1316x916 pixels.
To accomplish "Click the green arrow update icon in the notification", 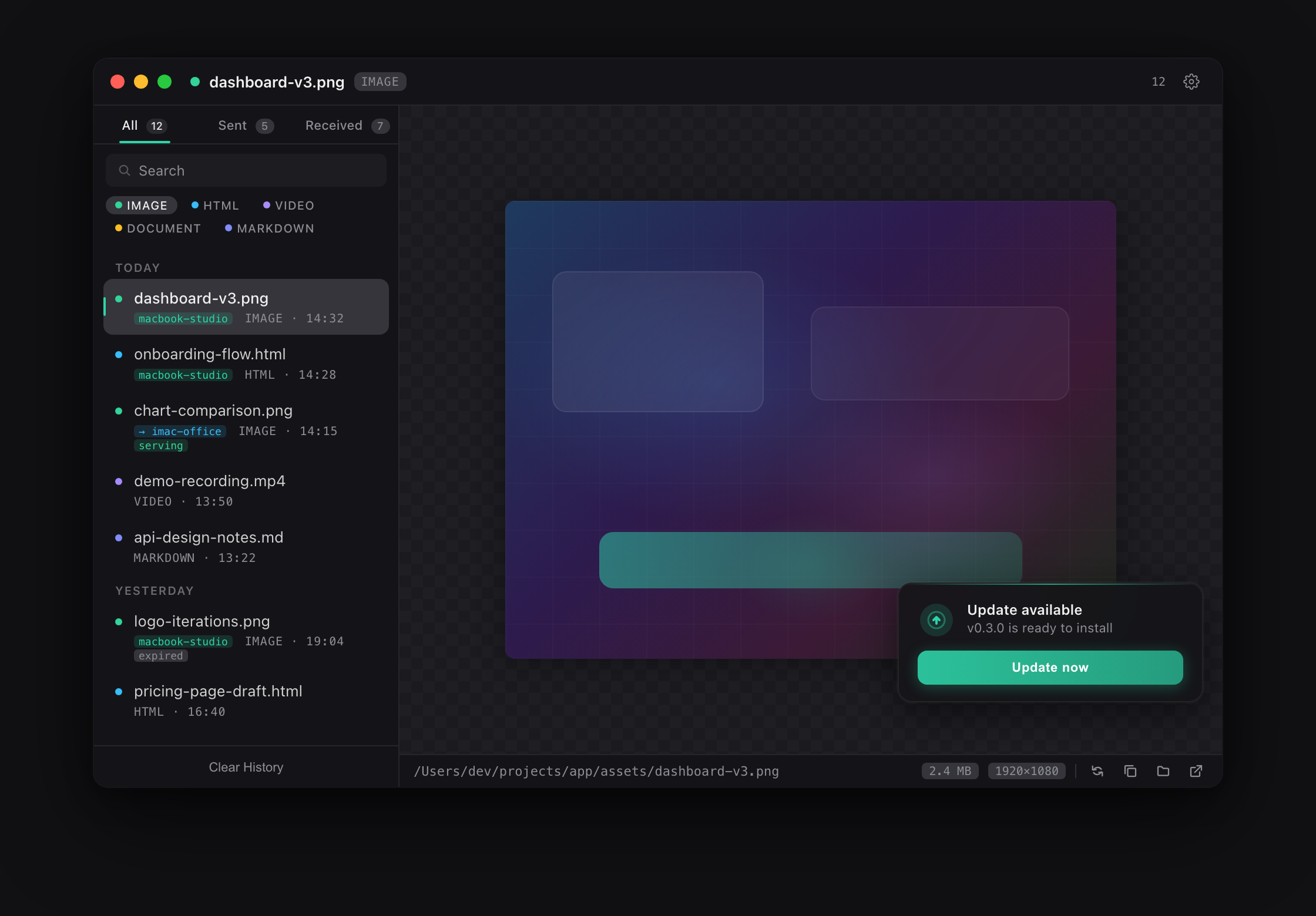I will point(936,619).
